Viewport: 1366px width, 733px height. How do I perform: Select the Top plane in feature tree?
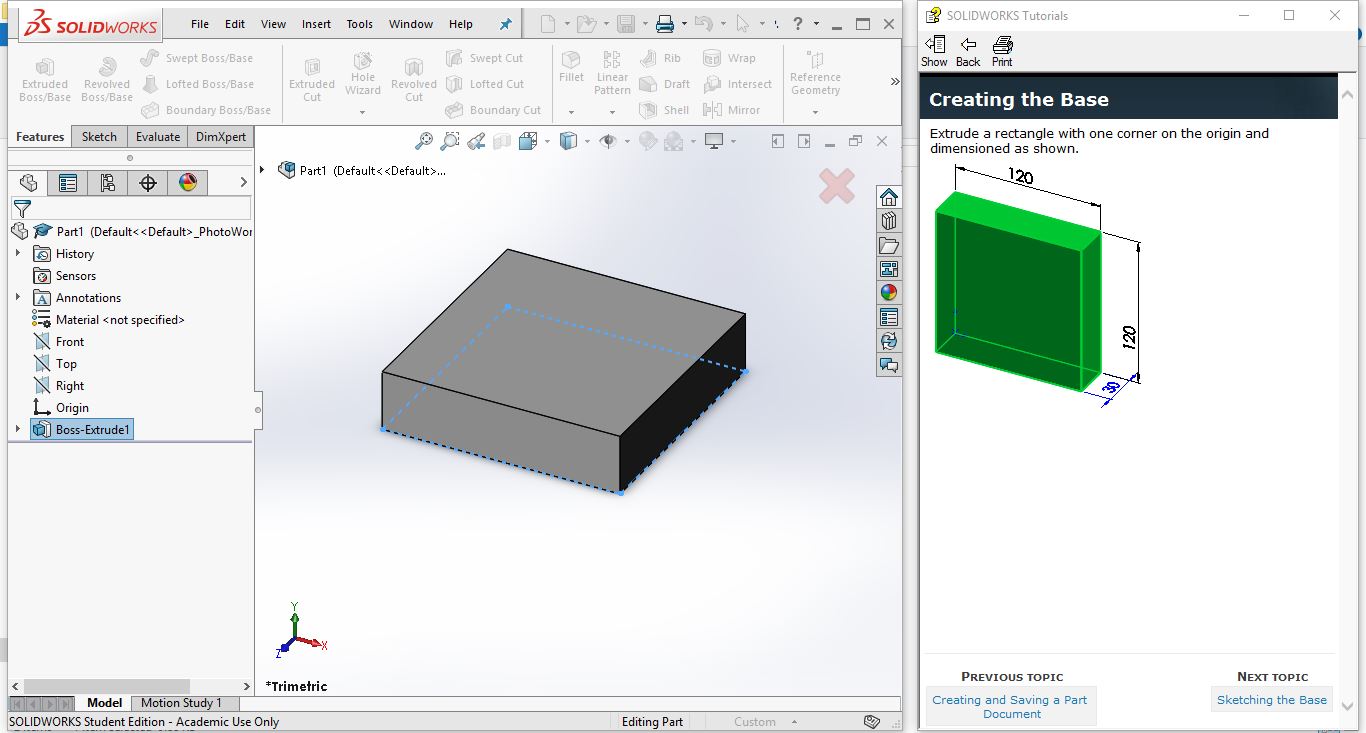[x=55, y=364]
